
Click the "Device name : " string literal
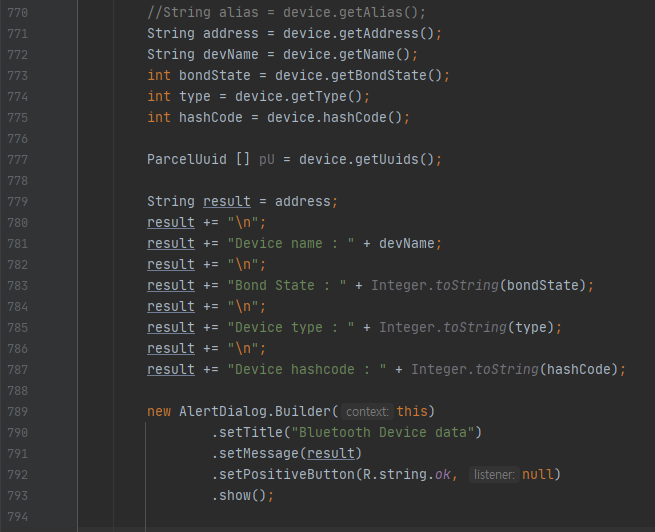[x=291, y=243]
